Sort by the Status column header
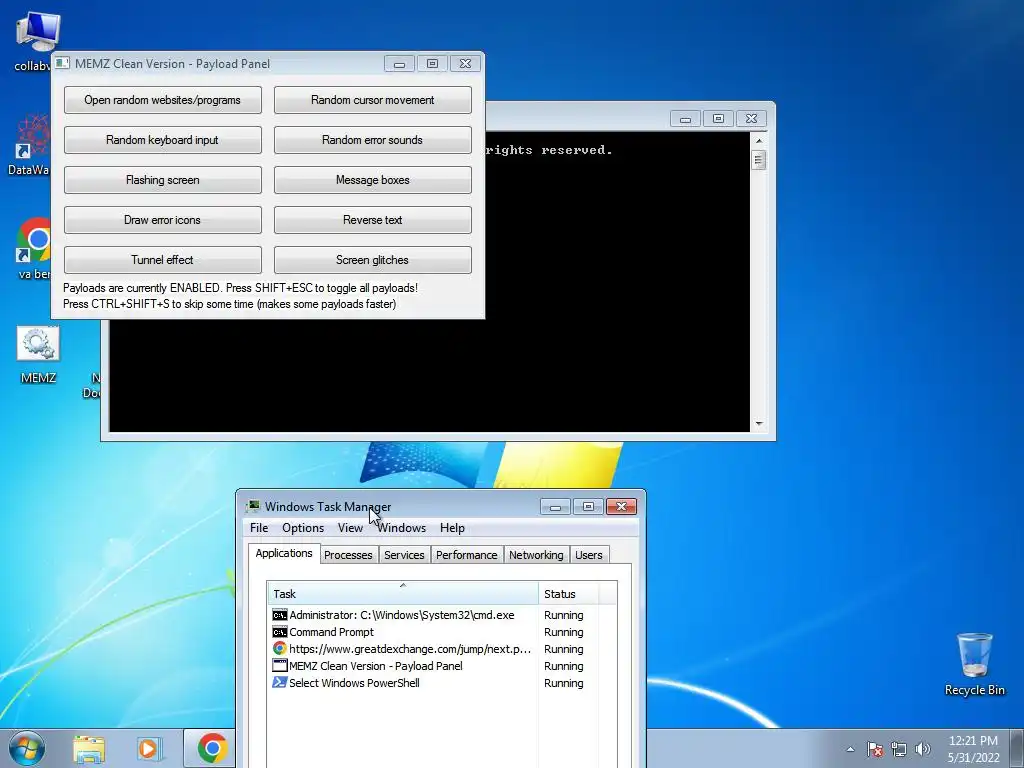 click(568, 594)
